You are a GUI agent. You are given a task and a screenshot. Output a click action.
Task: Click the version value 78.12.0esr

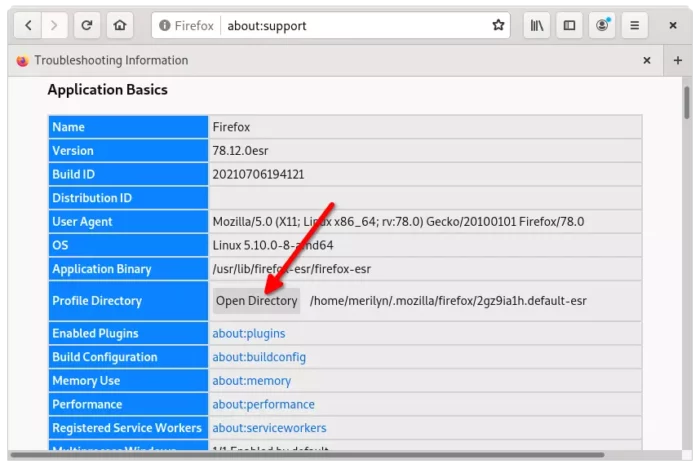pyautogui.click(x=240, y=151)
